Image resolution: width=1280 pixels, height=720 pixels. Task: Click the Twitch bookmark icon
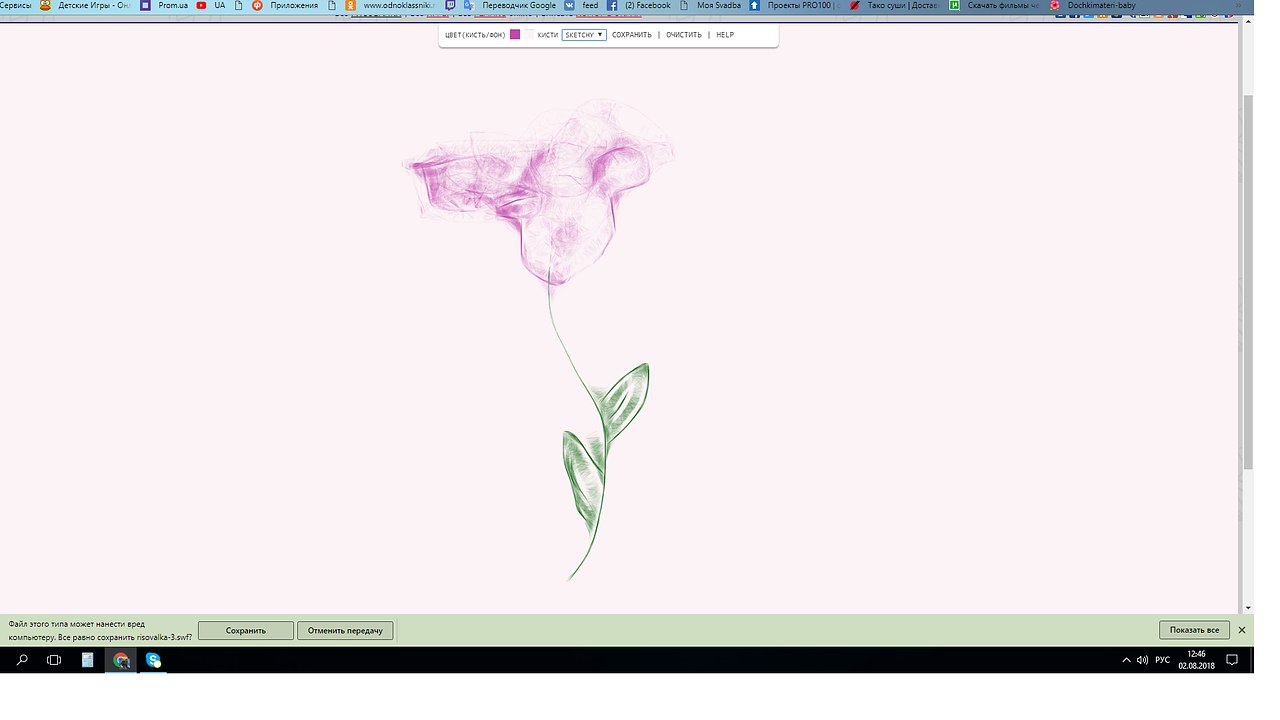click(x=450, y=5)
